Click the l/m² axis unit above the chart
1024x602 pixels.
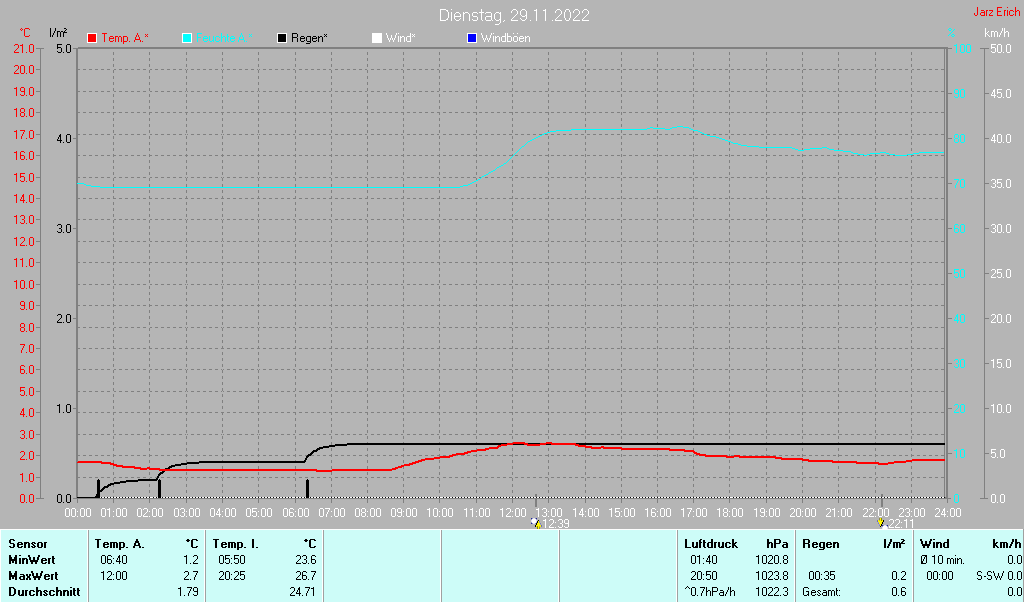point(58,33)
